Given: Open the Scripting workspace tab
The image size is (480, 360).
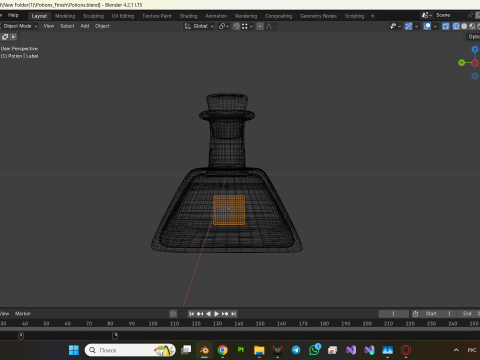Looking at the screenshot, I should (354, 16).
